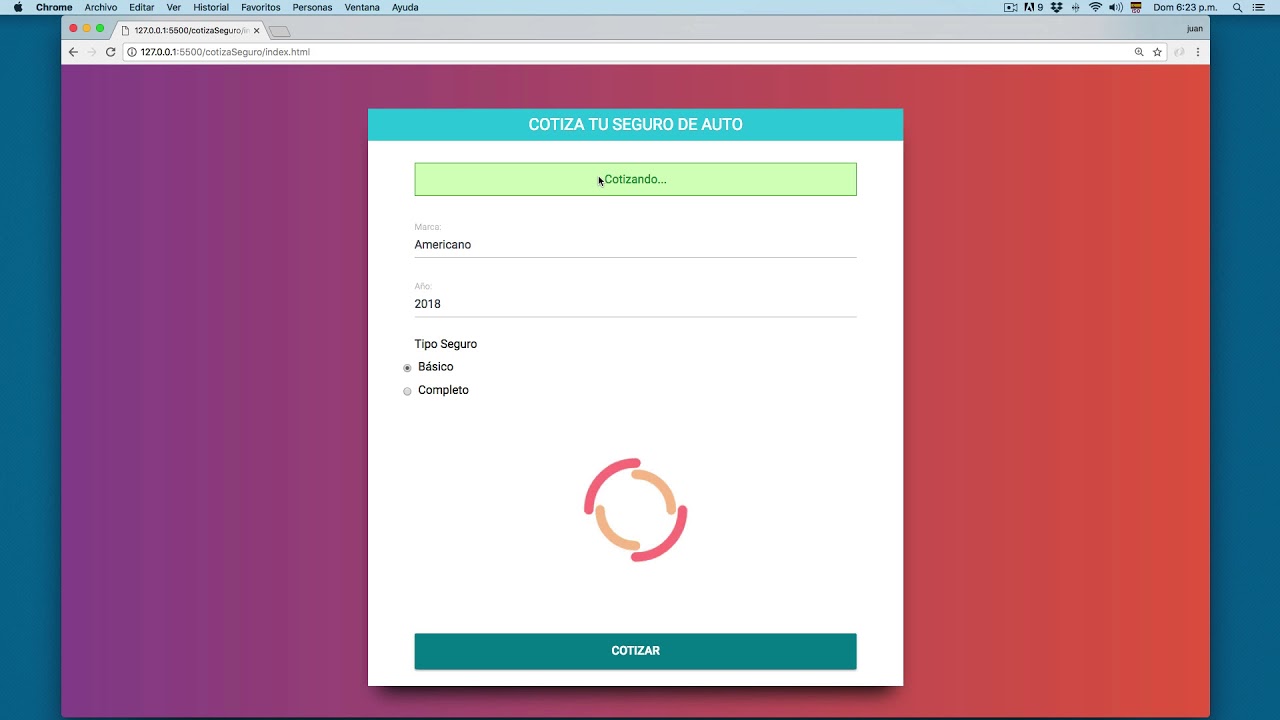Open the Wi-Fi status menu
Screen dimensions: 1280x720
(1095, 7)
